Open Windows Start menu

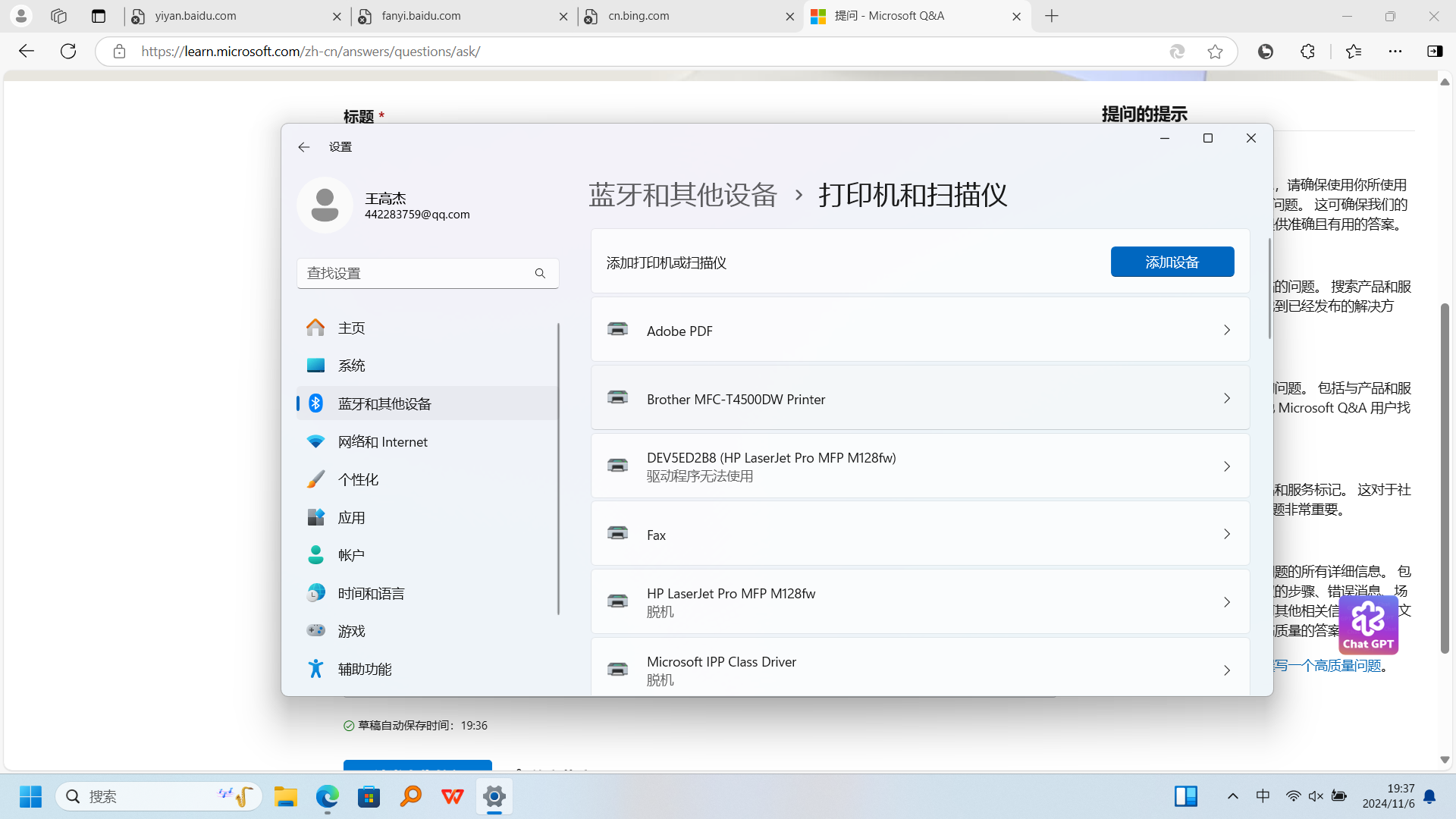point(31,796)
